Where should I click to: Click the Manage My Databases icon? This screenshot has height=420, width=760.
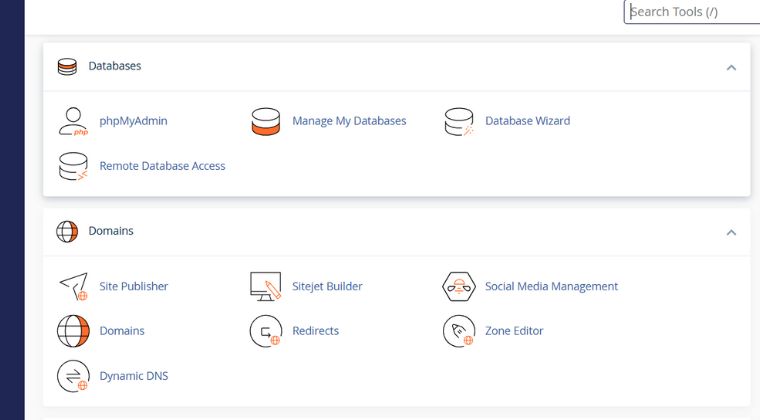click(266, 121)
